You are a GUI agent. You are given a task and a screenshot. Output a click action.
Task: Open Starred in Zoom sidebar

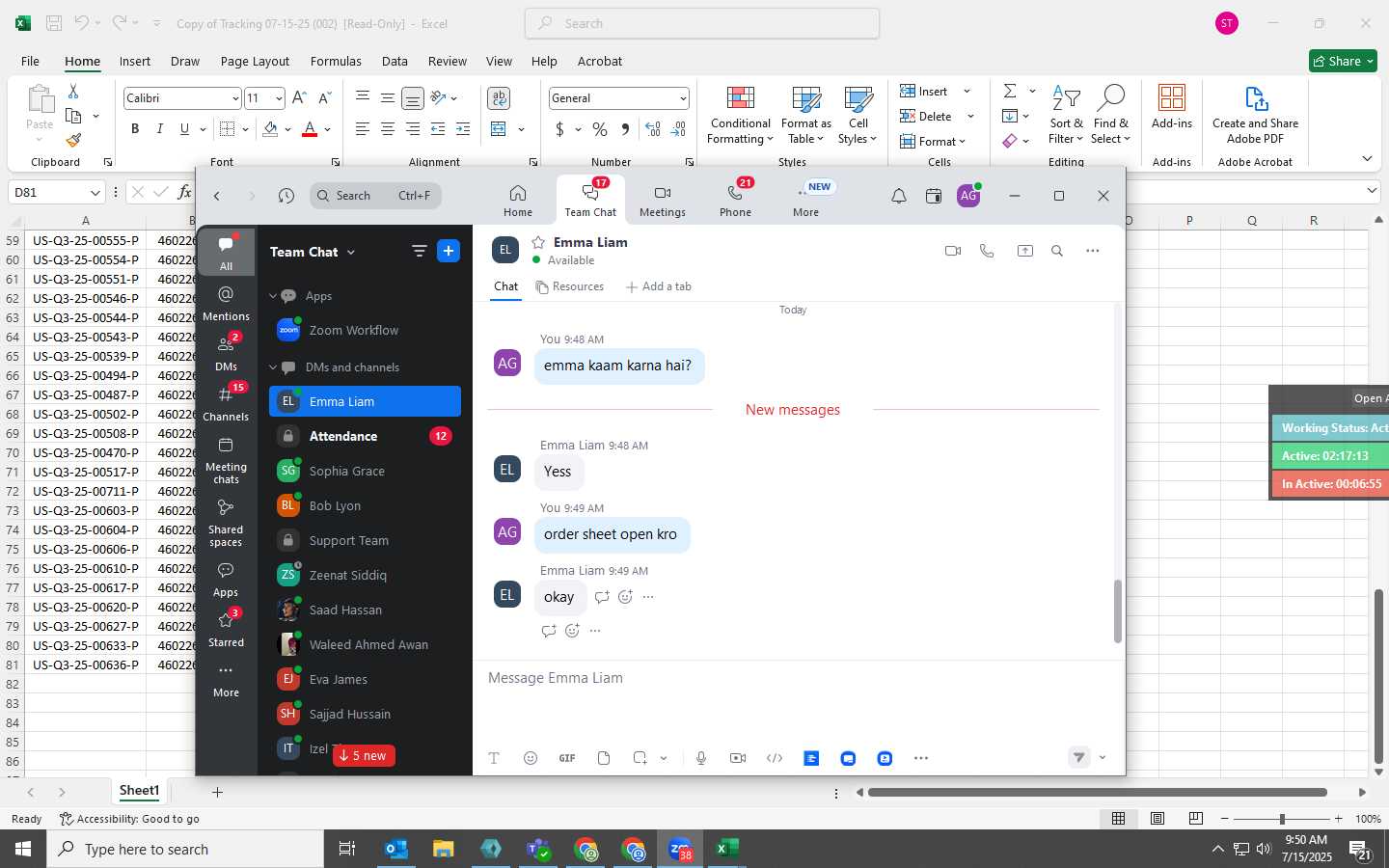[226, 629]
